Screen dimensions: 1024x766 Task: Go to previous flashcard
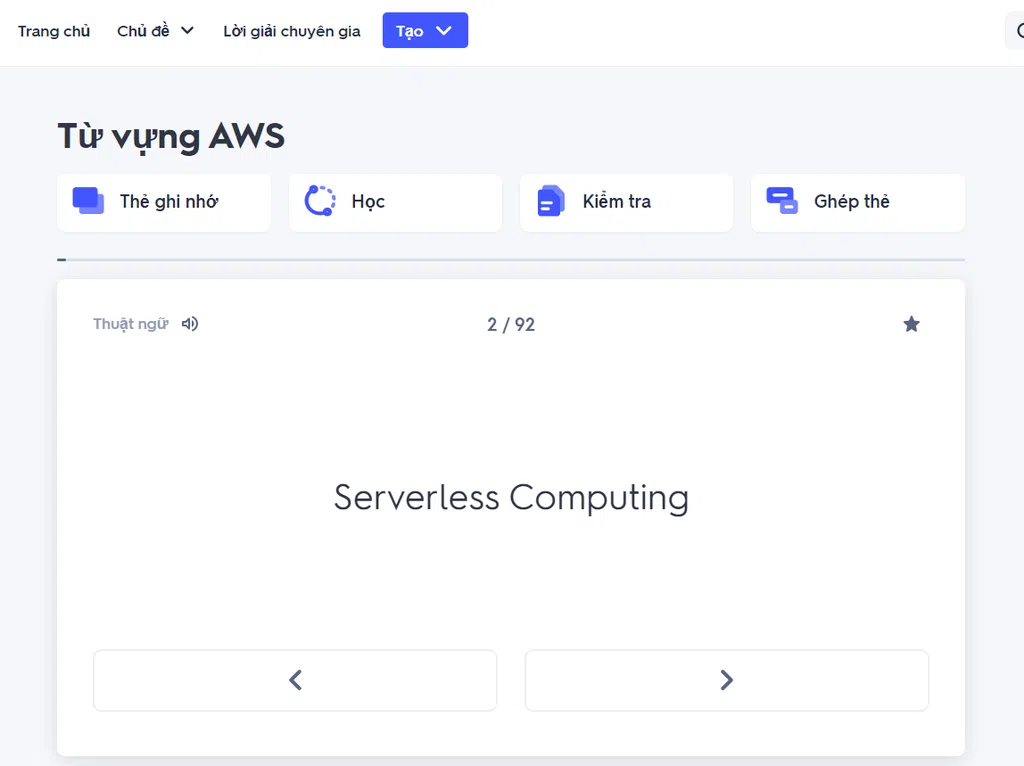click(x=295, y=680)
